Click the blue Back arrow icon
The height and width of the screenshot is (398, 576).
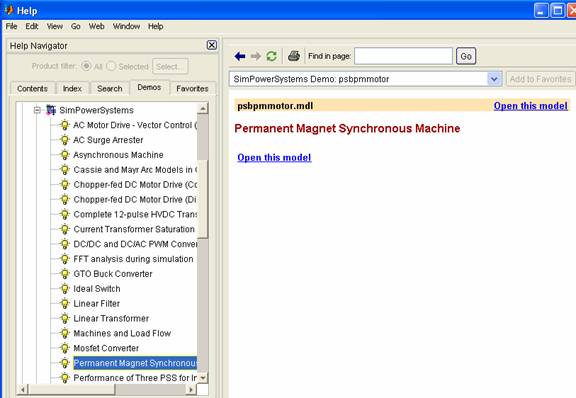240,56
